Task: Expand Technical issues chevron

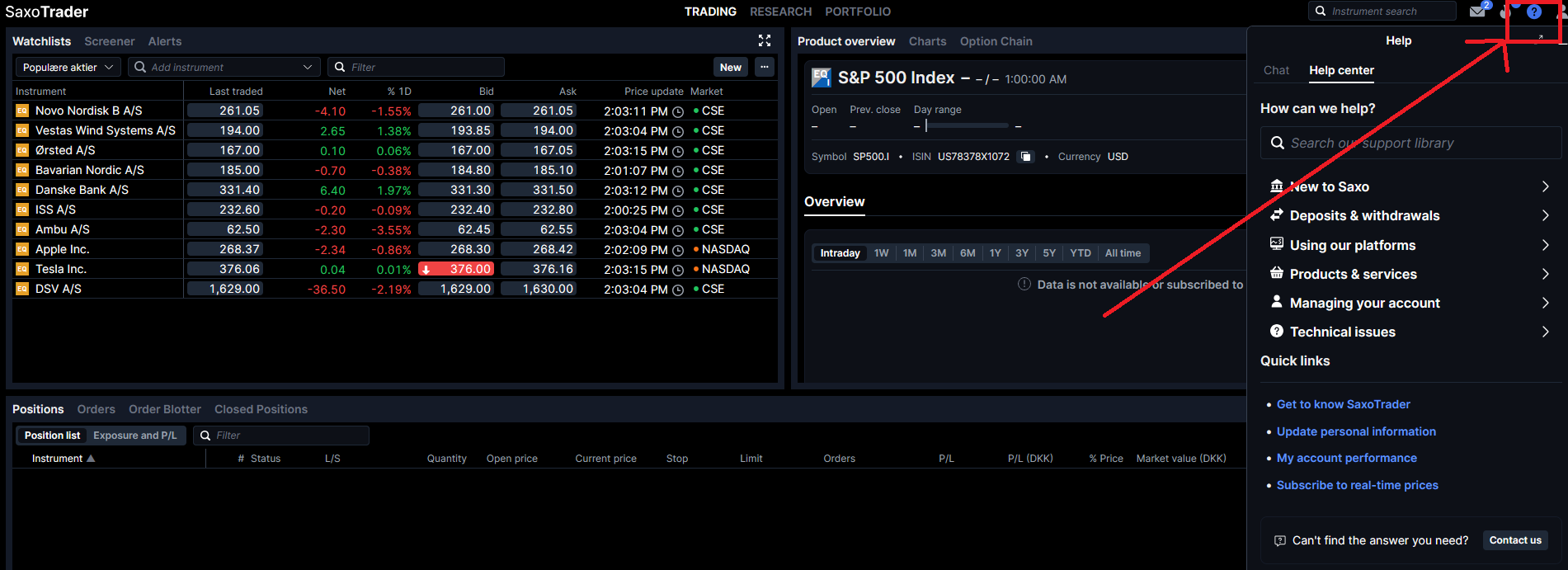Action: 1545,332
